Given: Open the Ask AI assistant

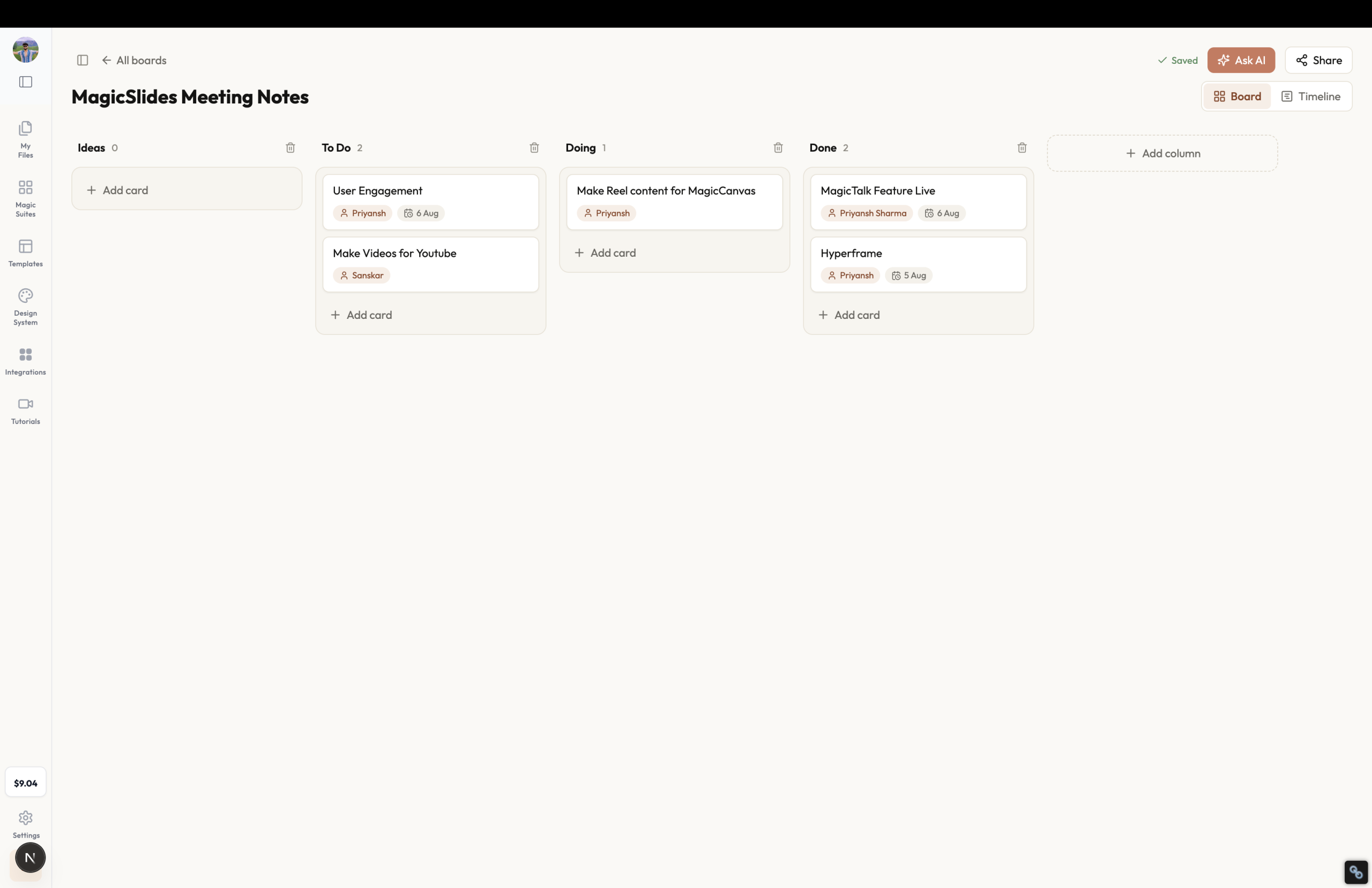Looking at the screenshot, I should [1241, 60].
